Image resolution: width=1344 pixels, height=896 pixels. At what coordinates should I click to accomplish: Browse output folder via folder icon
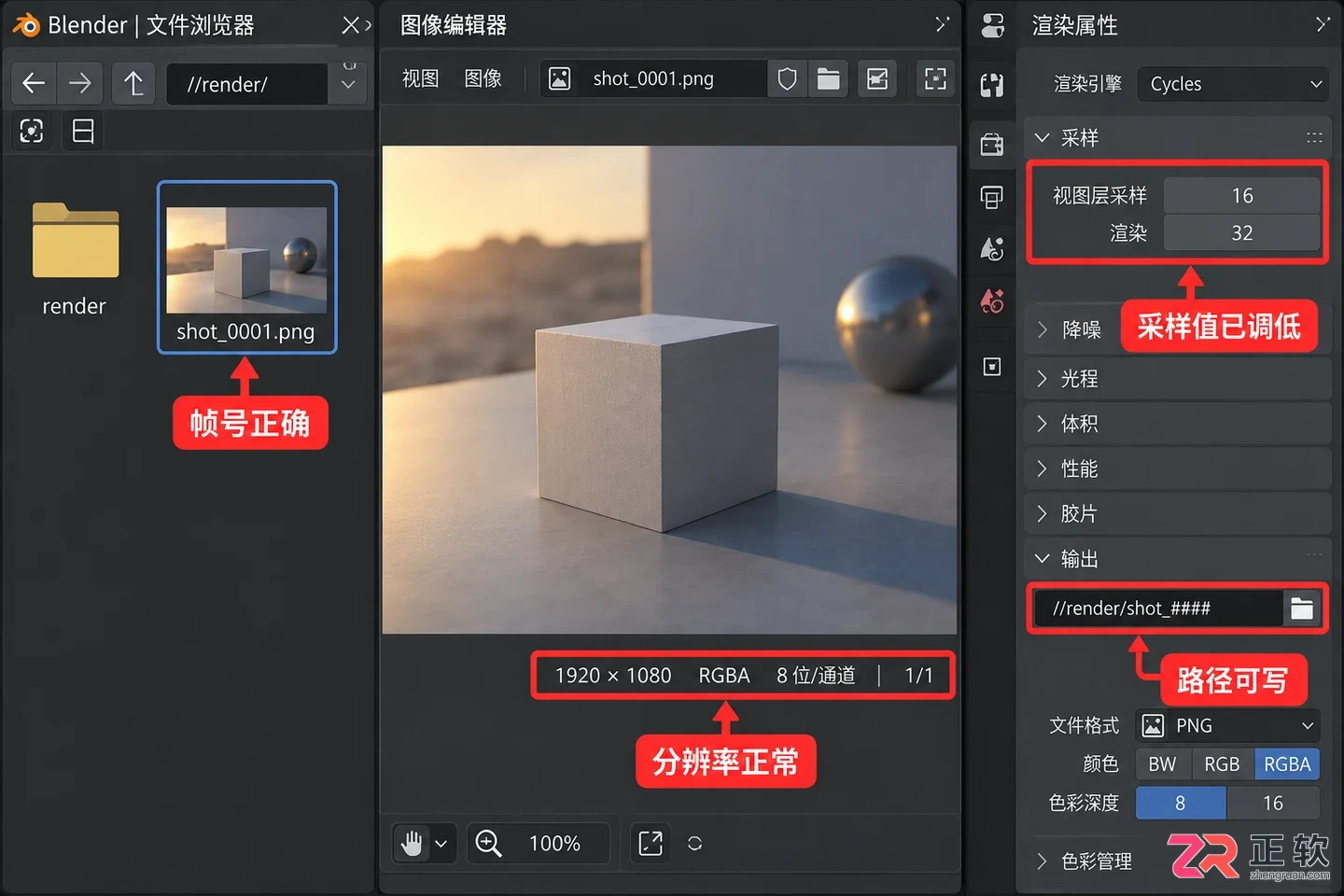click(x=1302, y=609)
